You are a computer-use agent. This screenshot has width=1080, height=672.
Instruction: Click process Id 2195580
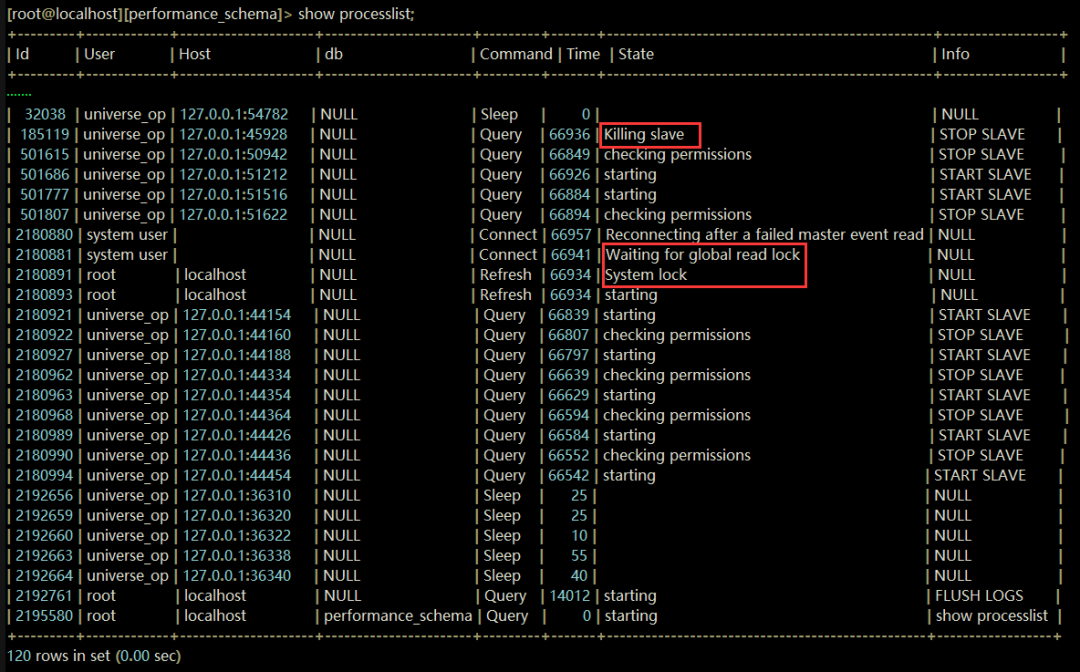(x=44, y=616)
